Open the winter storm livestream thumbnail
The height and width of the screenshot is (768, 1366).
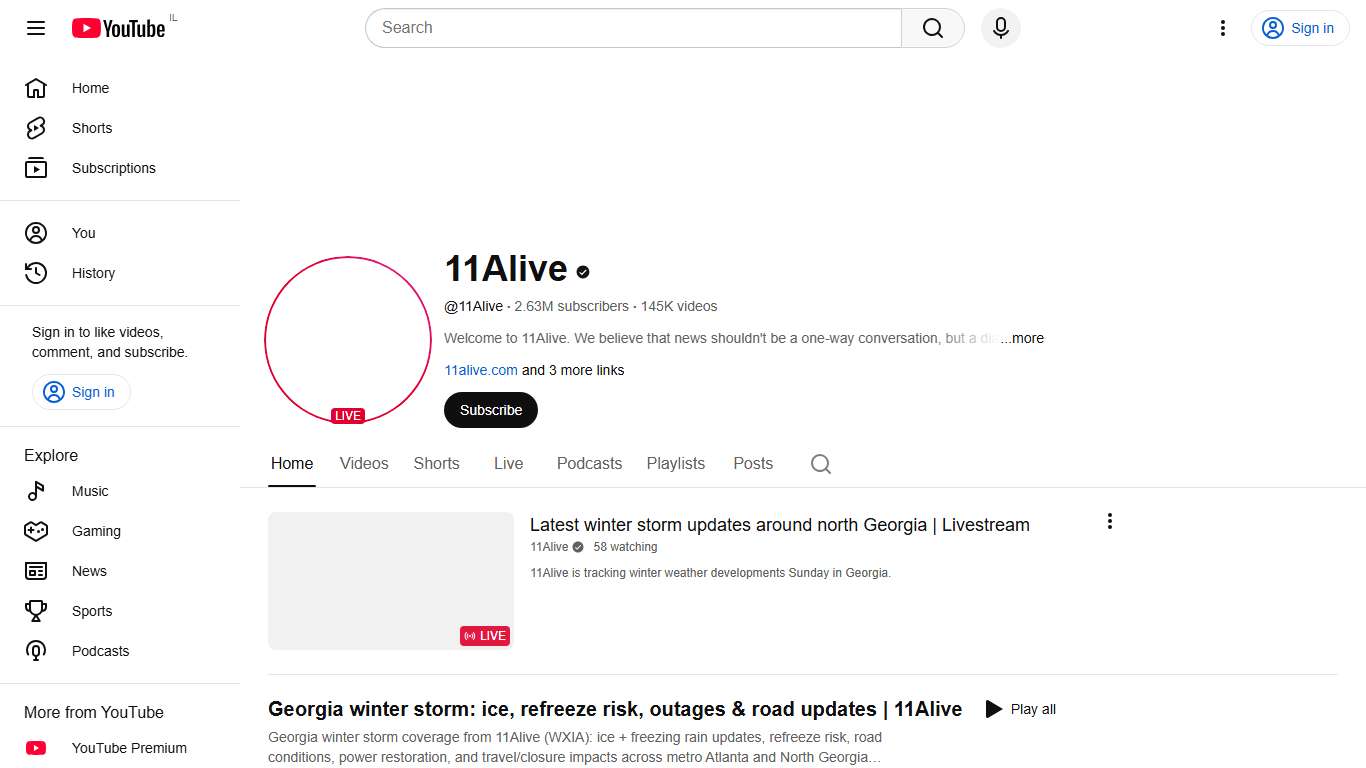(390, 580)
